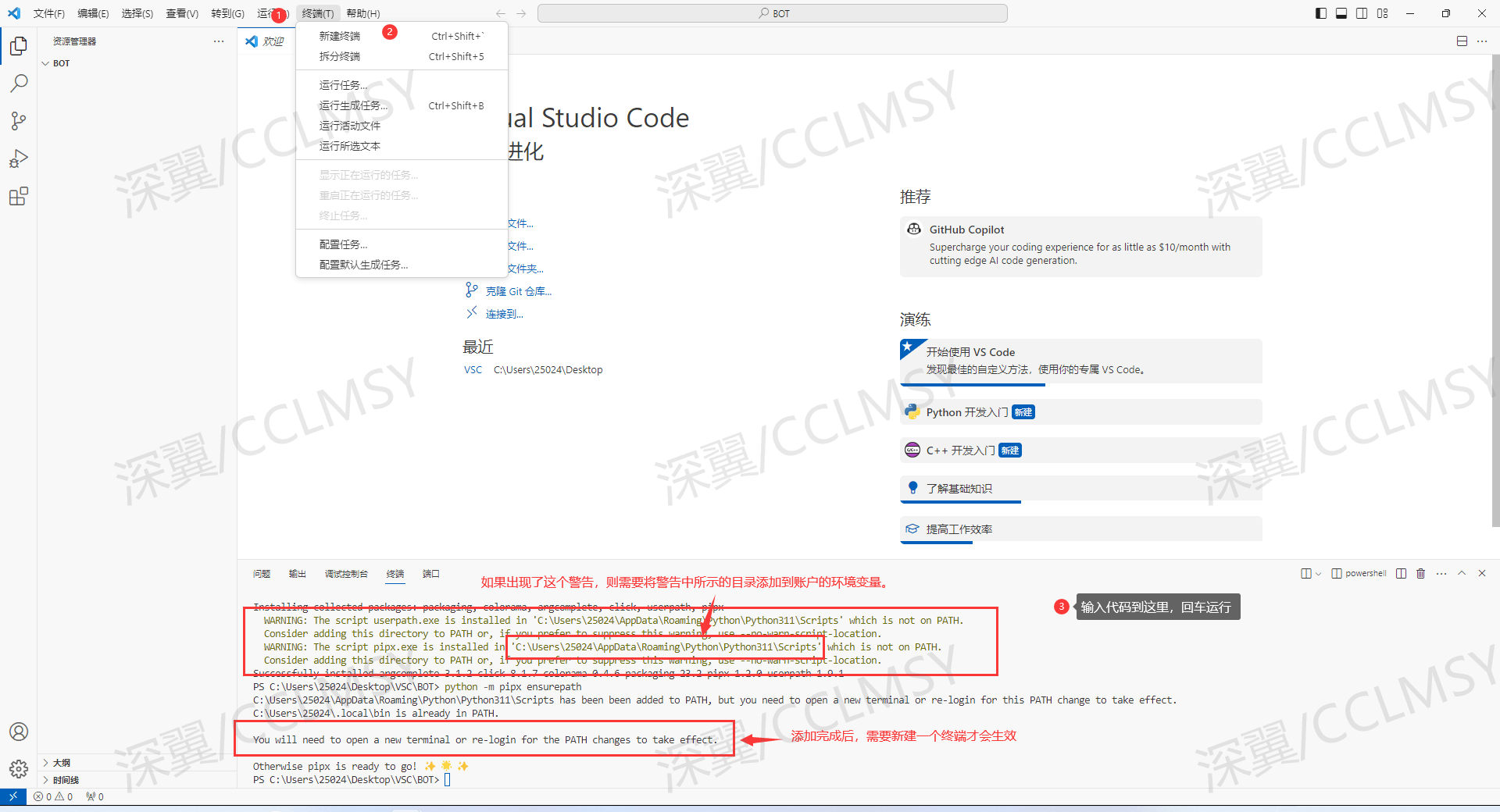Open the 文件(F) menu

pos(49,13)
